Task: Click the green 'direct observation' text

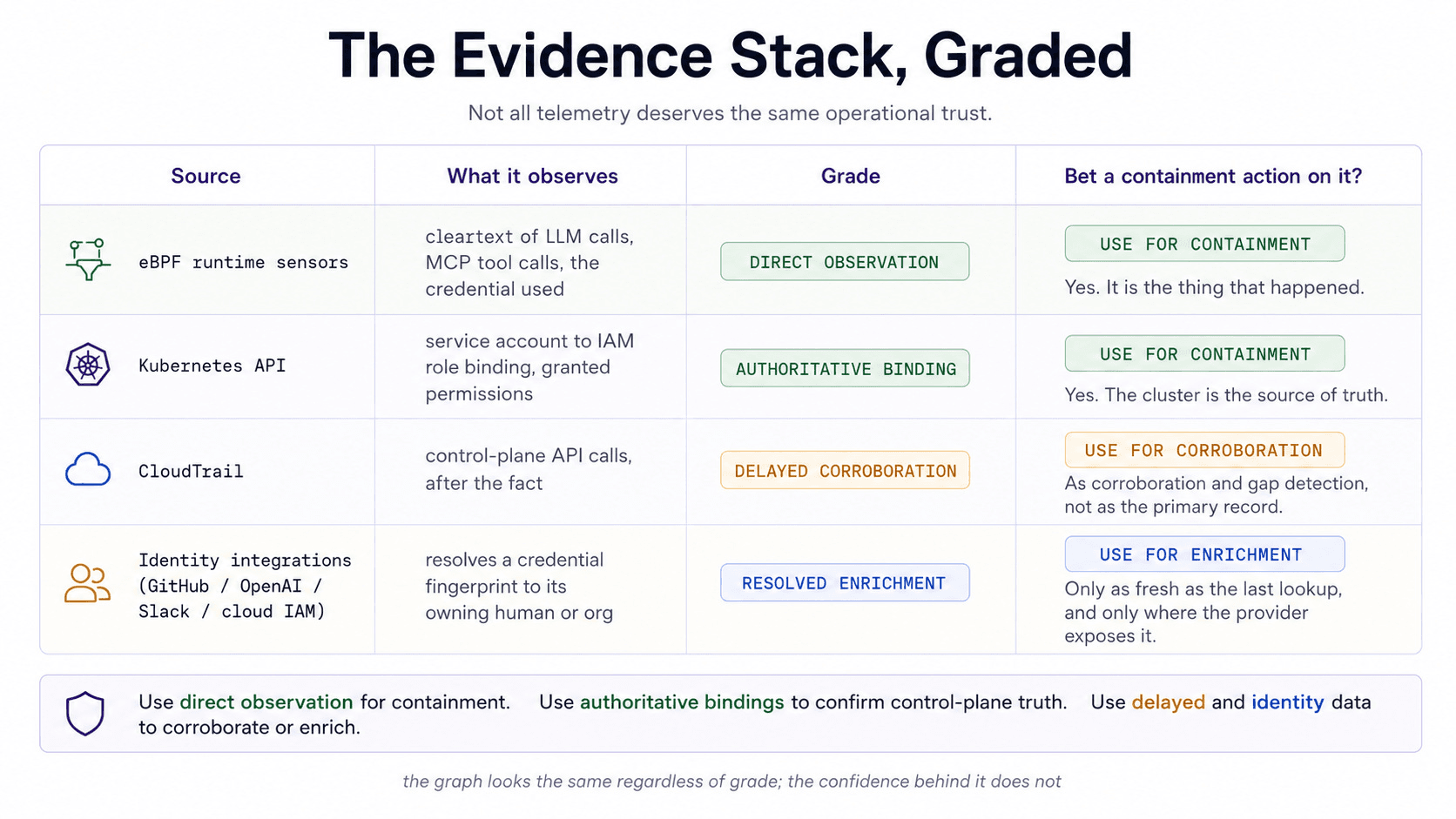Action: click(x=266, y=702)
